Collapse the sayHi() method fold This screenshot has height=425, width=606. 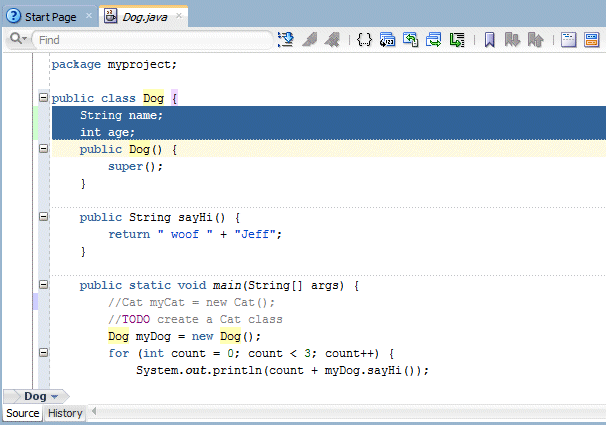pyautogui.click(x=44, y=216)
